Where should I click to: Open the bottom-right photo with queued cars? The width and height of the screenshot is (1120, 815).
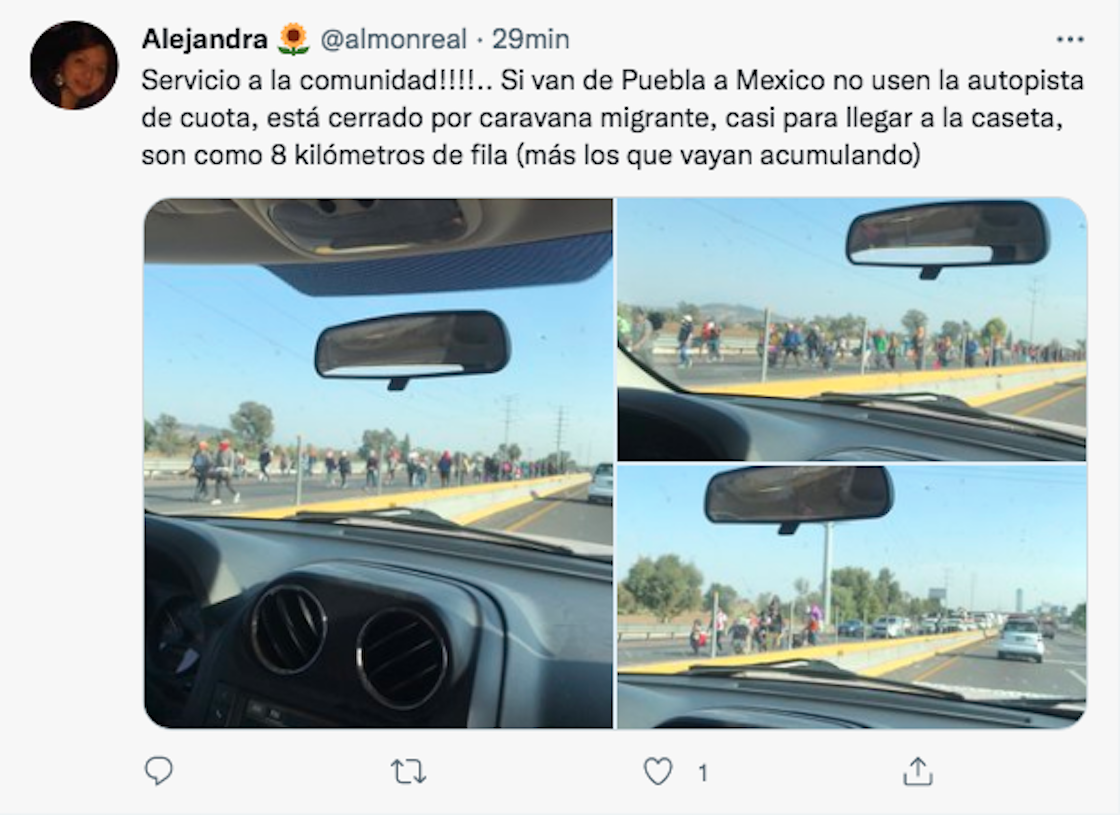[x=851, y=596]
